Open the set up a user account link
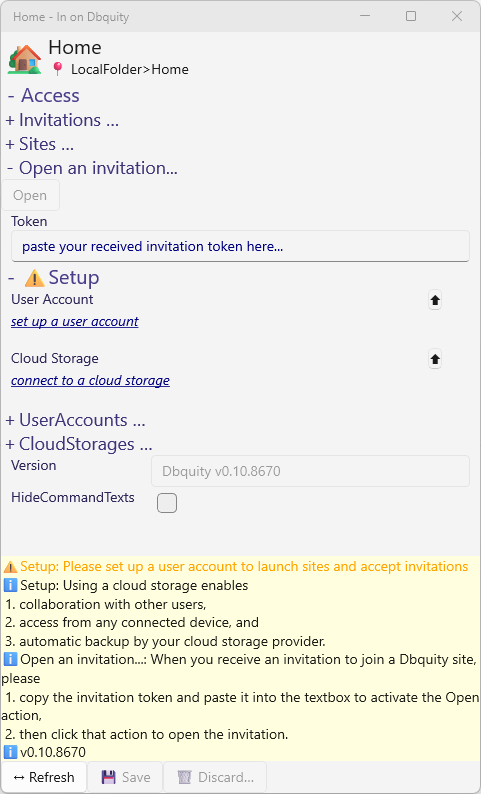The height and width of the screenshot is (794, 481). click(75, 322)
